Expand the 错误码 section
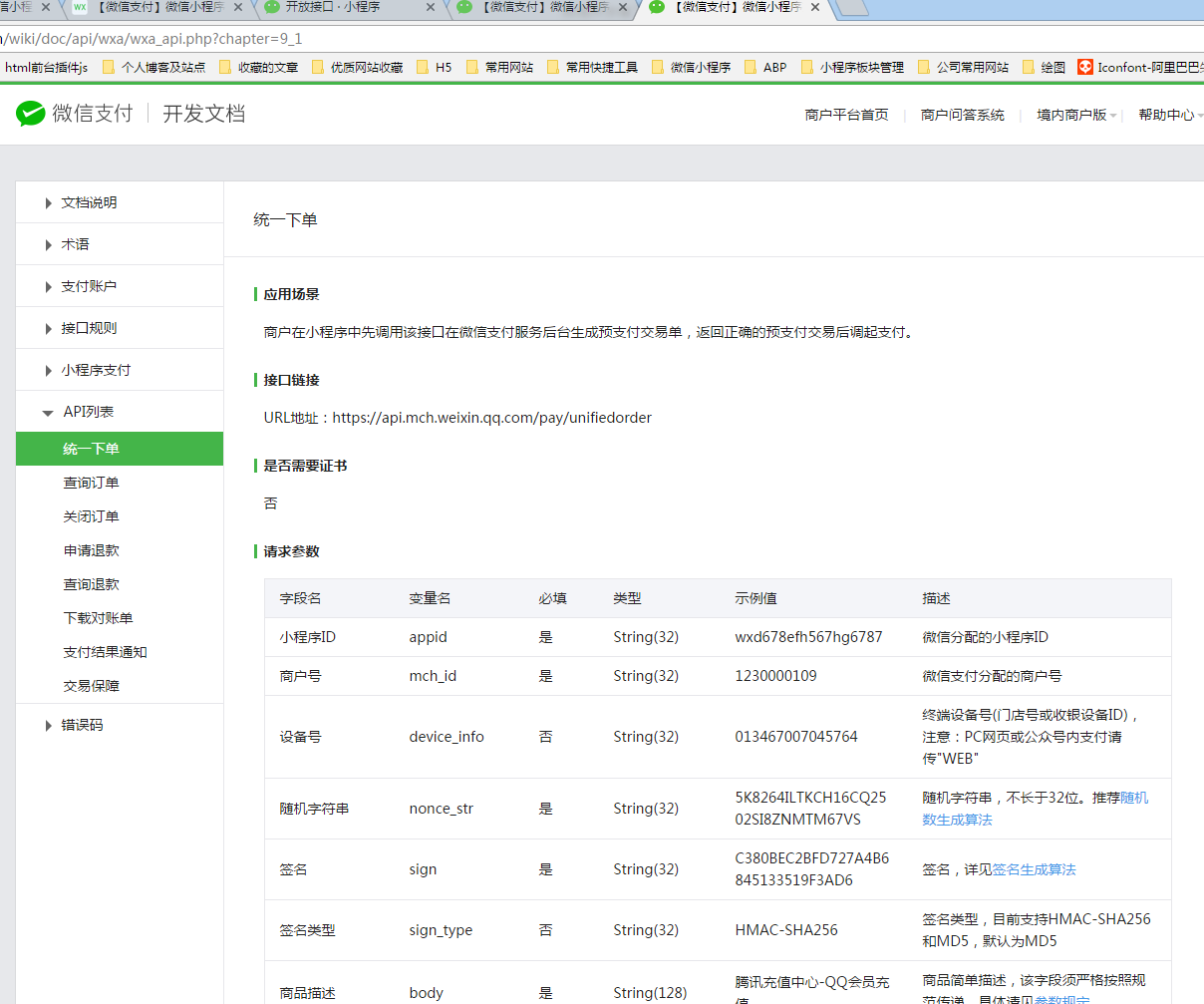The height and width of the screenshot is (1004, 1204). click(x=120, y=725)
